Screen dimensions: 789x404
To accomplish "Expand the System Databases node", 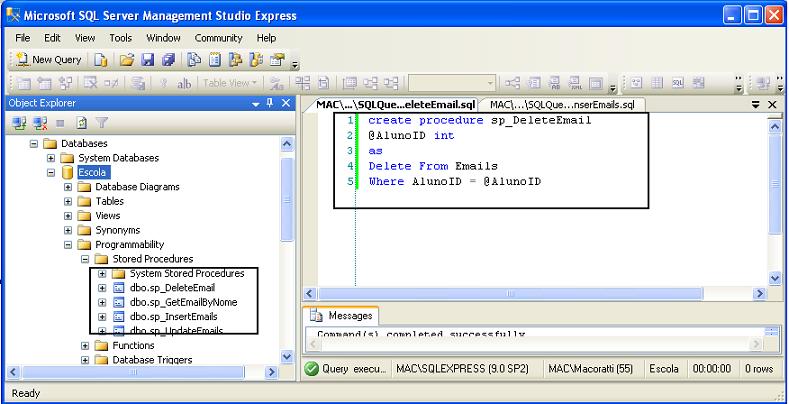I will click(x=51, y=158).
